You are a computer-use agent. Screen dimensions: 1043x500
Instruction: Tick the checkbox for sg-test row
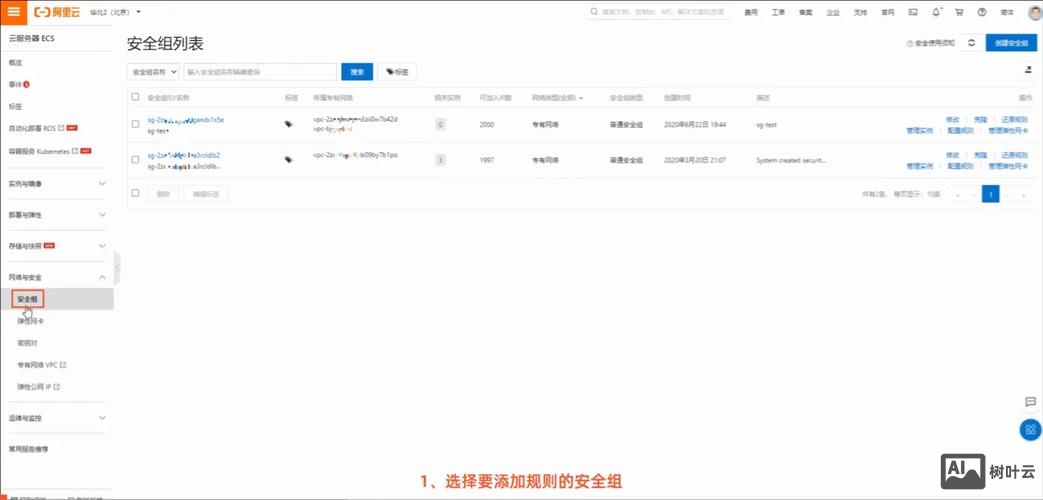[x=136, y=124]
